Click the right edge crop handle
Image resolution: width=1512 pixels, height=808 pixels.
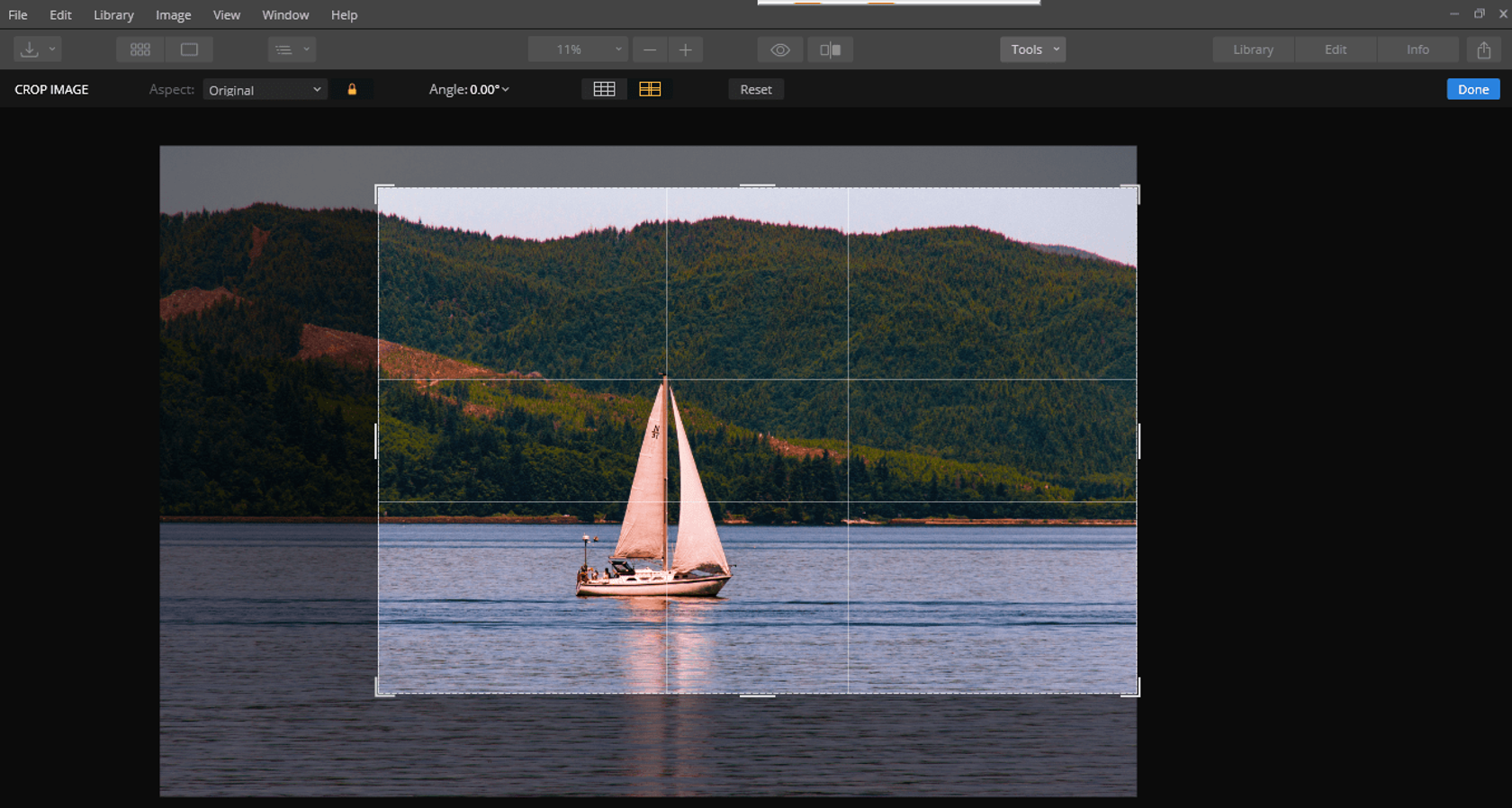[x=1138, y=441]
